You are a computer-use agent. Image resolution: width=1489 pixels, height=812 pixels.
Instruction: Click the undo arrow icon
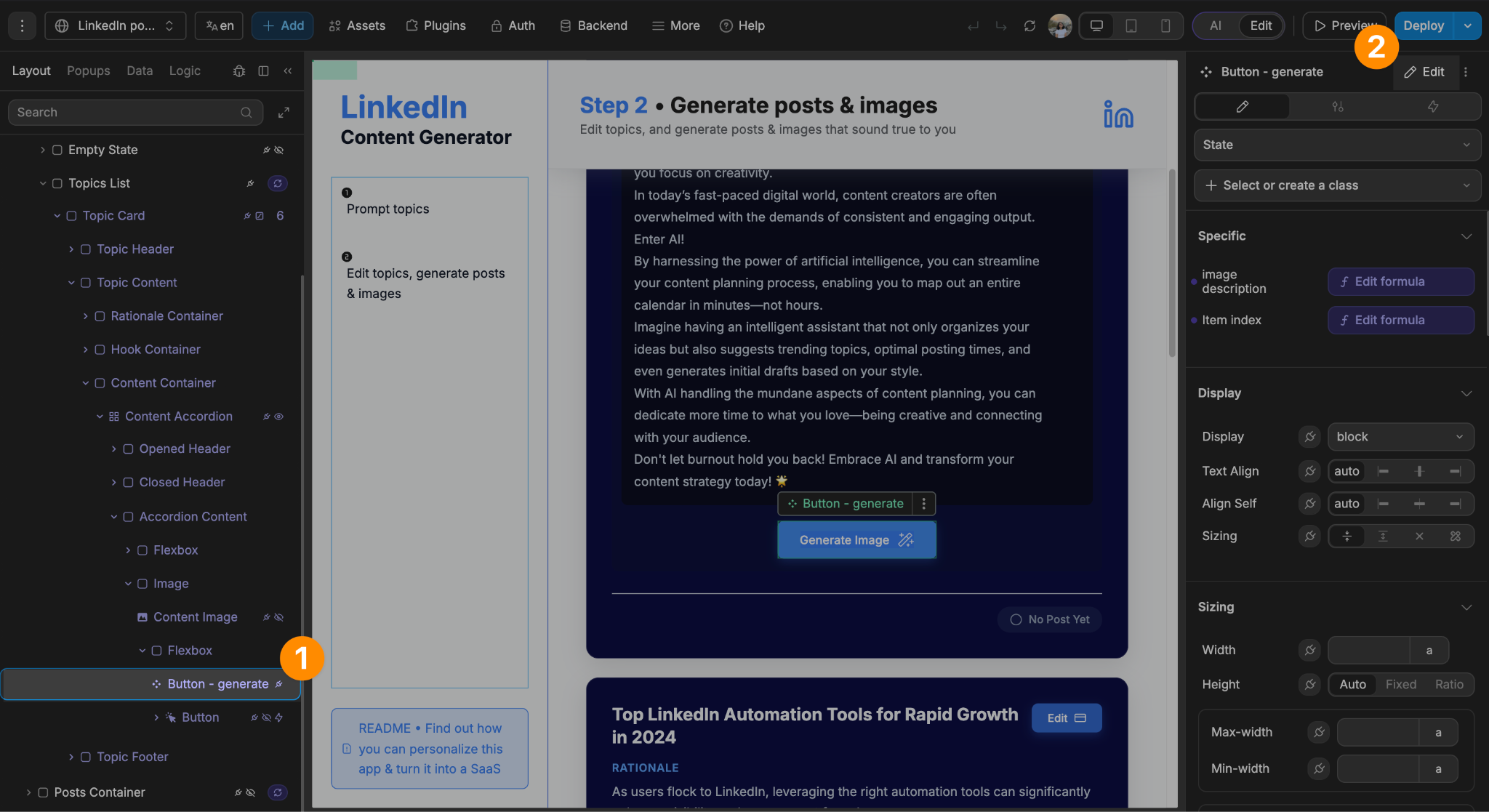[x=973, y=26]
